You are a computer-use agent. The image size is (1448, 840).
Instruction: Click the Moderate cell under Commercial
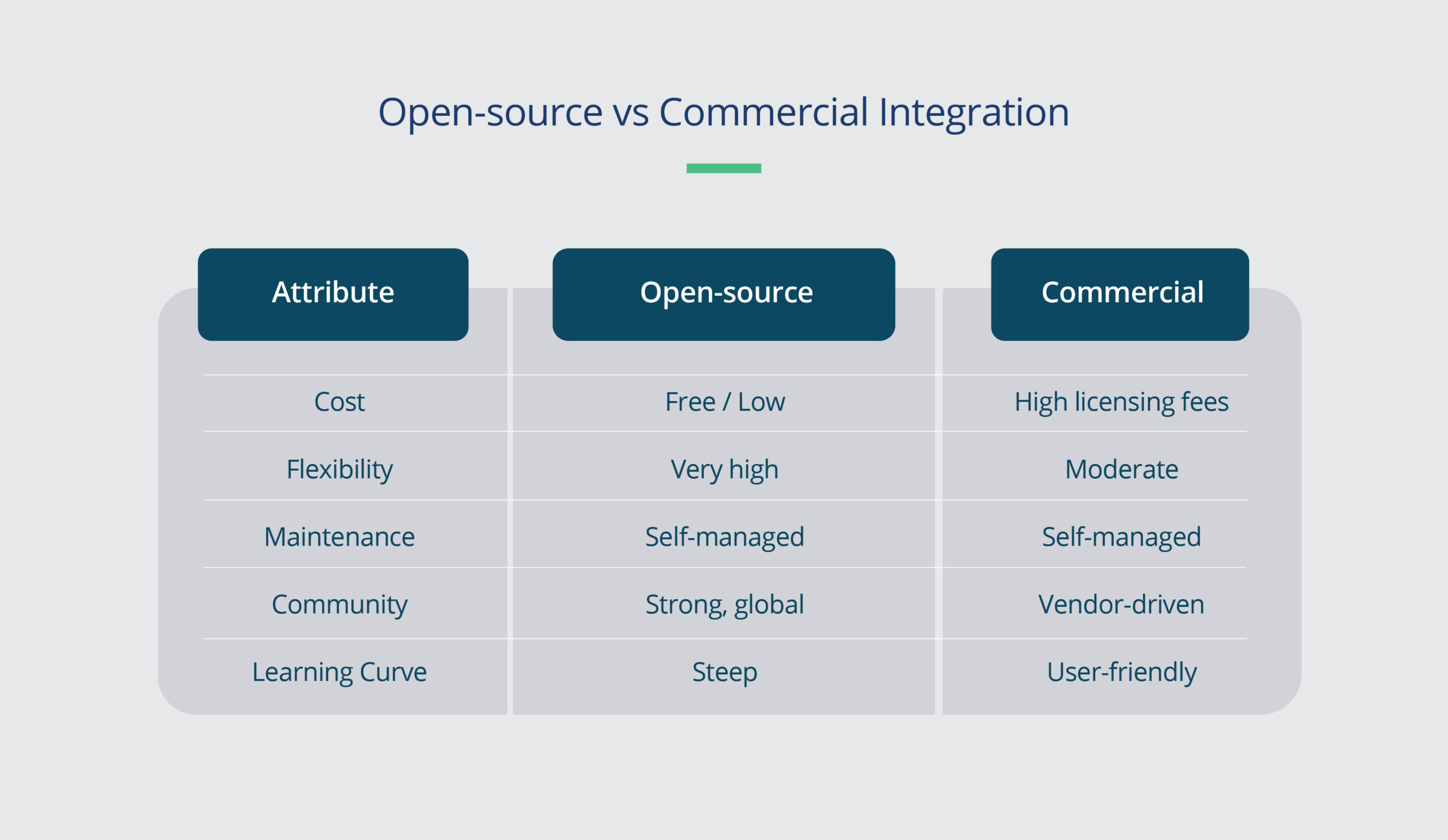tap(1121, 469)
